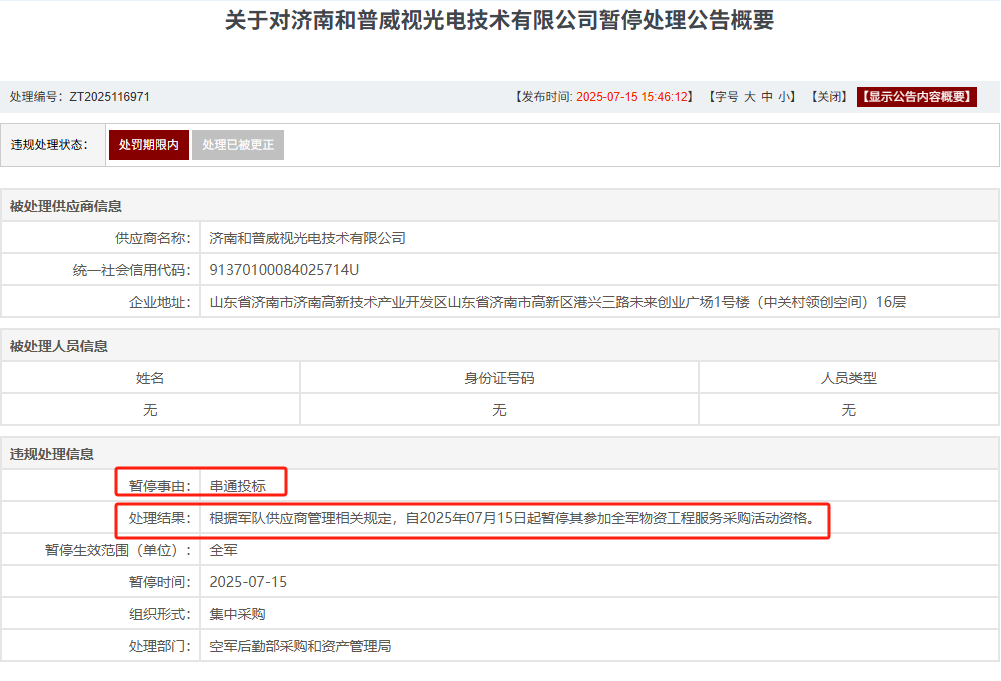Viewport: 1001px width, 681px height.
Task: Click organization form value 集中采购
Action: (237, 613)
